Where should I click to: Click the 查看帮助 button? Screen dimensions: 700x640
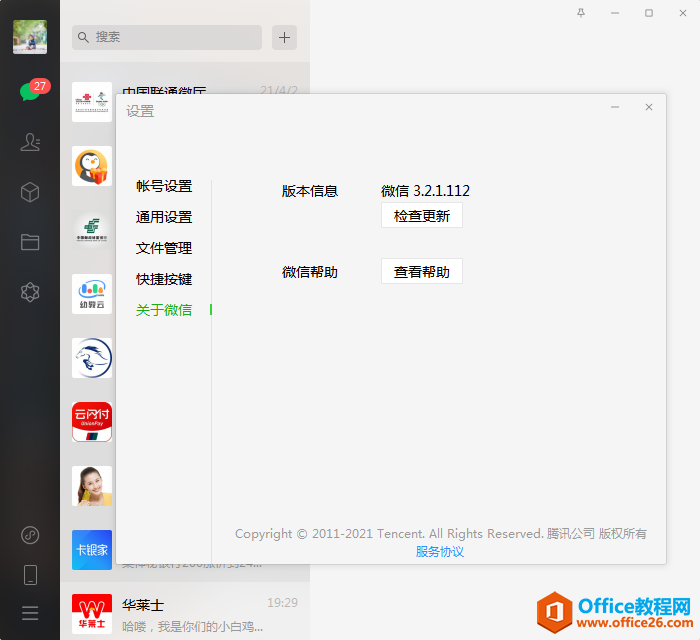pyautogui.click(x=422, y=271)
